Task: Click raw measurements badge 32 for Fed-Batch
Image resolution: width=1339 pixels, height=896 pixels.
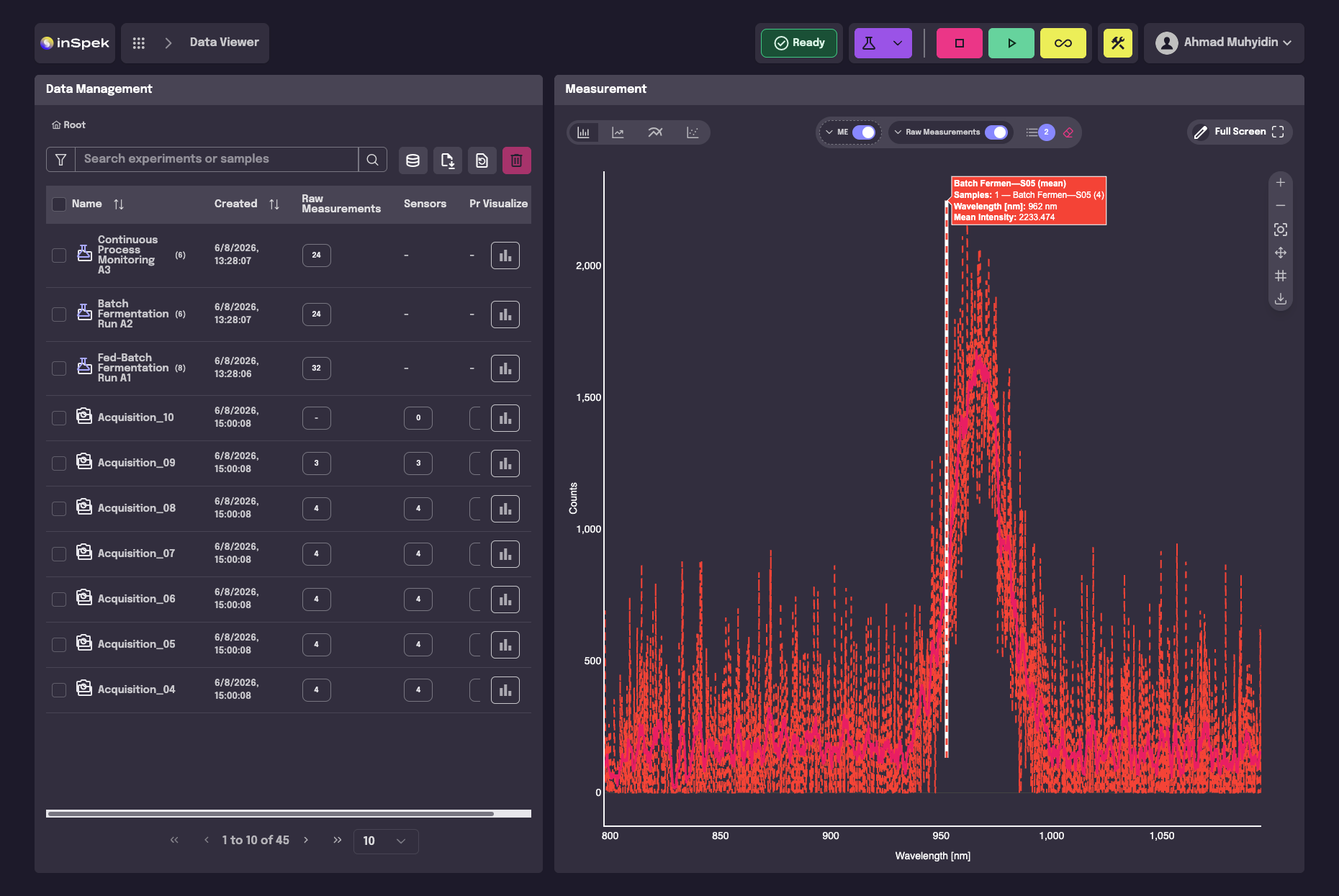Action: tap(316, 368)
